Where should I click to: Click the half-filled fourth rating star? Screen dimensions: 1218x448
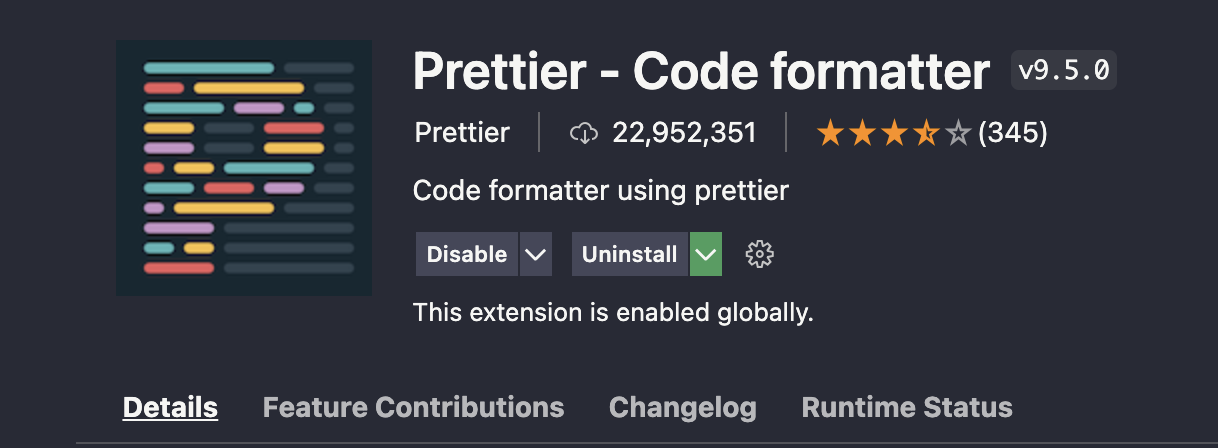click(x=926, y=133)
